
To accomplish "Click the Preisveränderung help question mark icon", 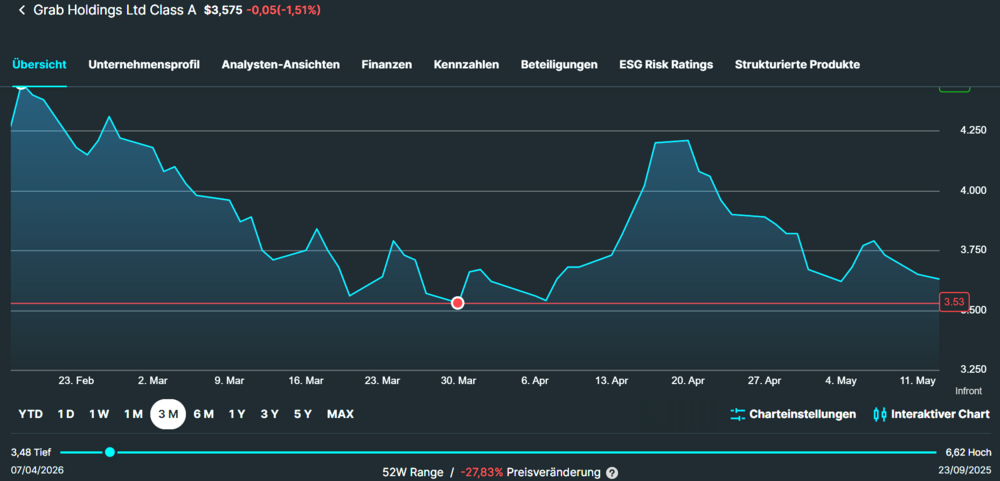I will click(x=612, y=473).
